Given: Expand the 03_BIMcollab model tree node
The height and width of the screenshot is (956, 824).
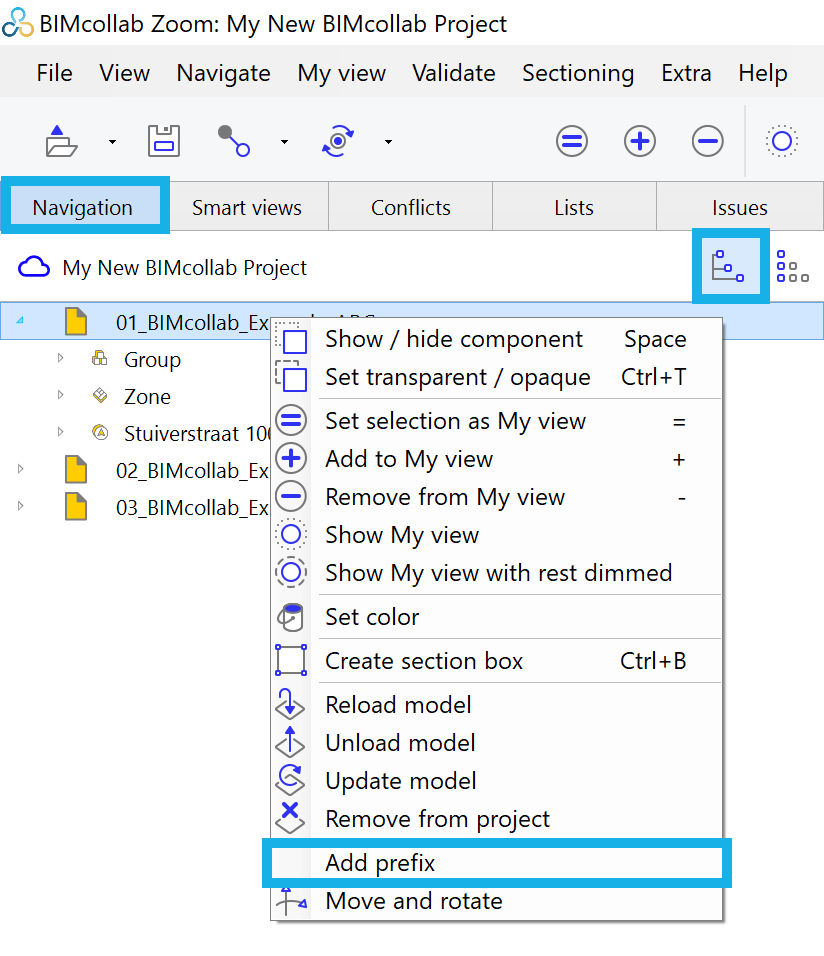Looking at the screenshot, I should coord(21,506).
